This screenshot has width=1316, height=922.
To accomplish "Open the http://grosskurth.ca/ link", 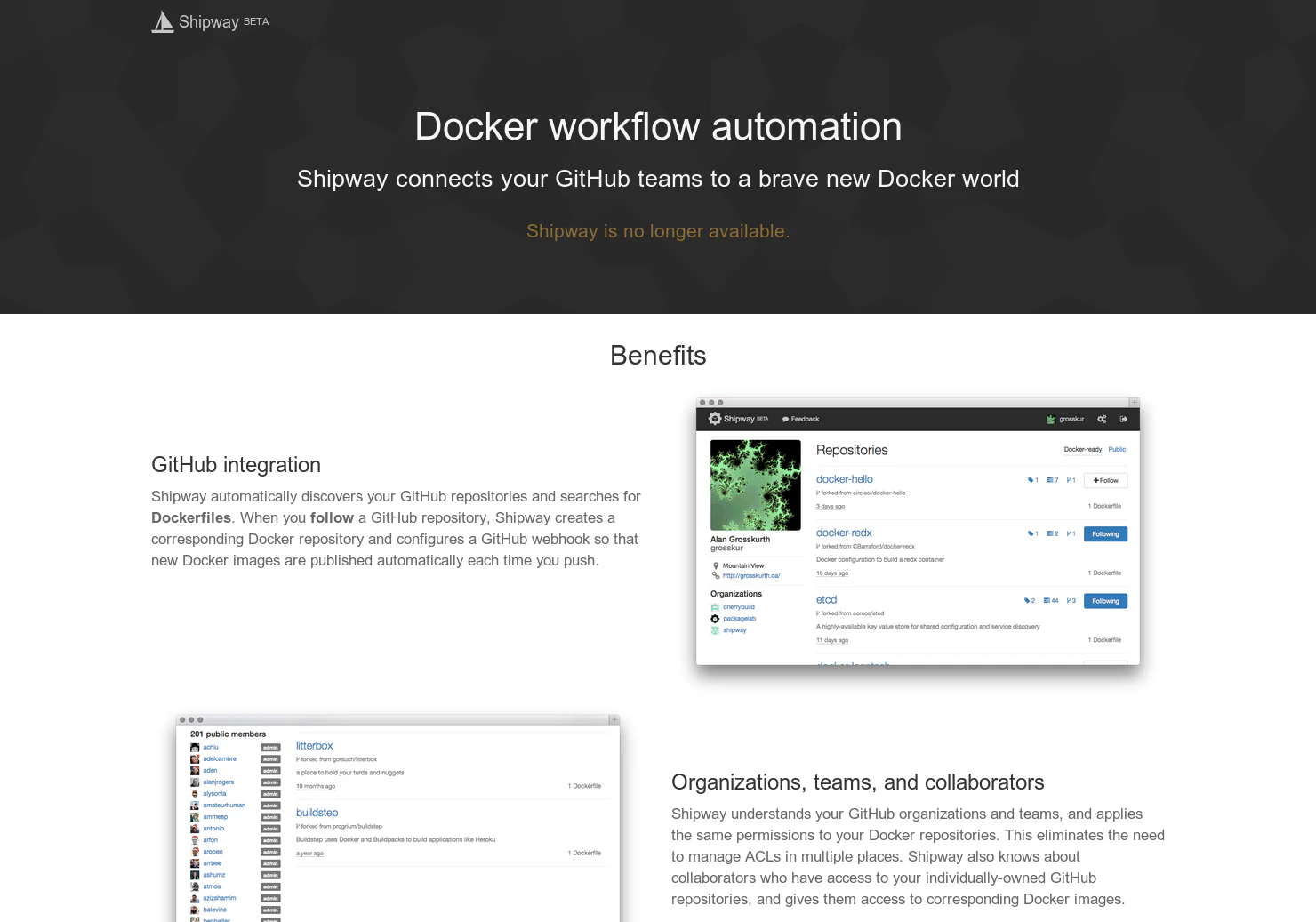I will [x=751, y=576].
